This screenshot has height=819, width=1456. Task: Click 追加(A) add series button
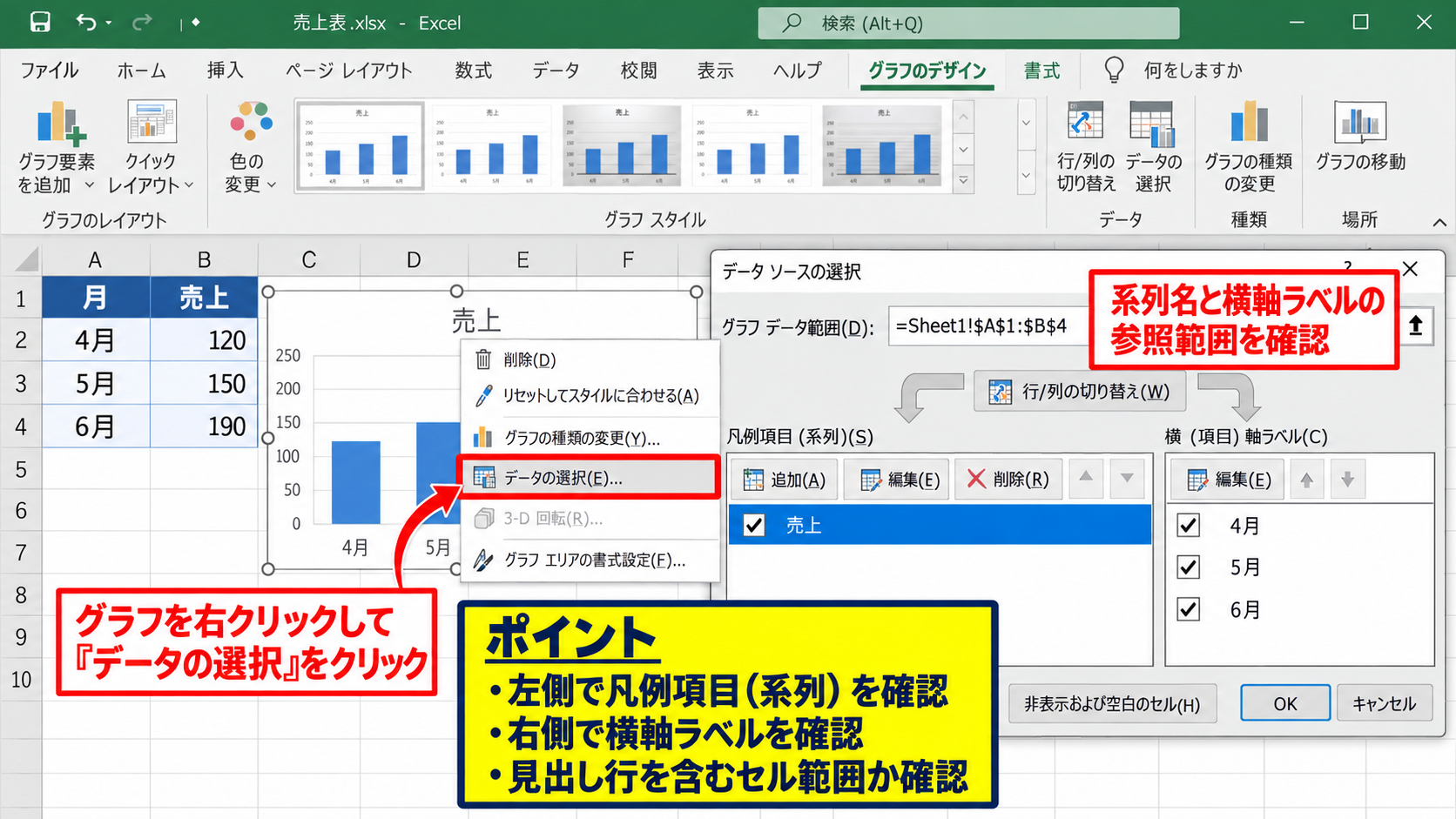pyautogui.click(x=784, y=479)
